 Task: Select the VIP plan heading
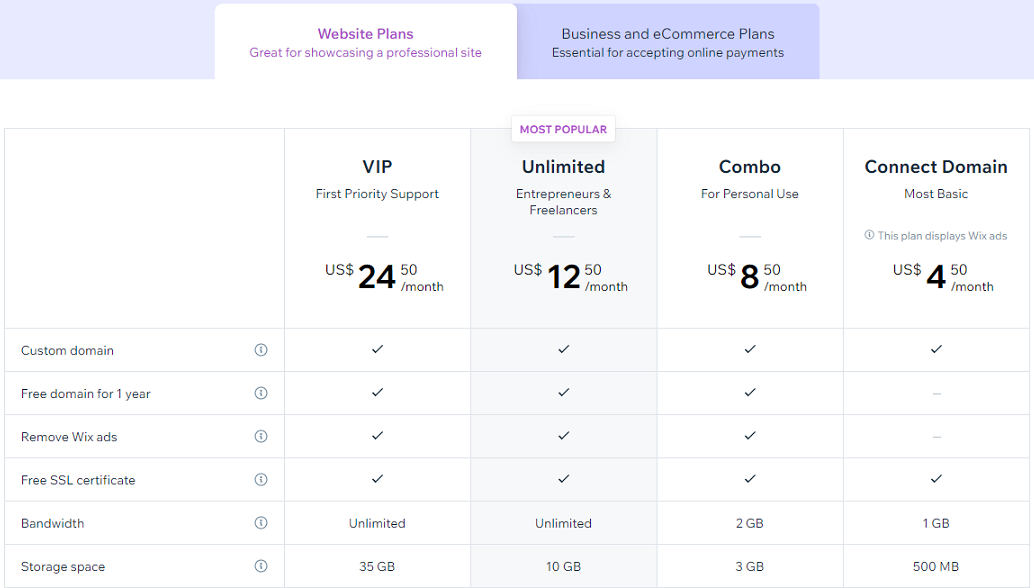(377, 167)
